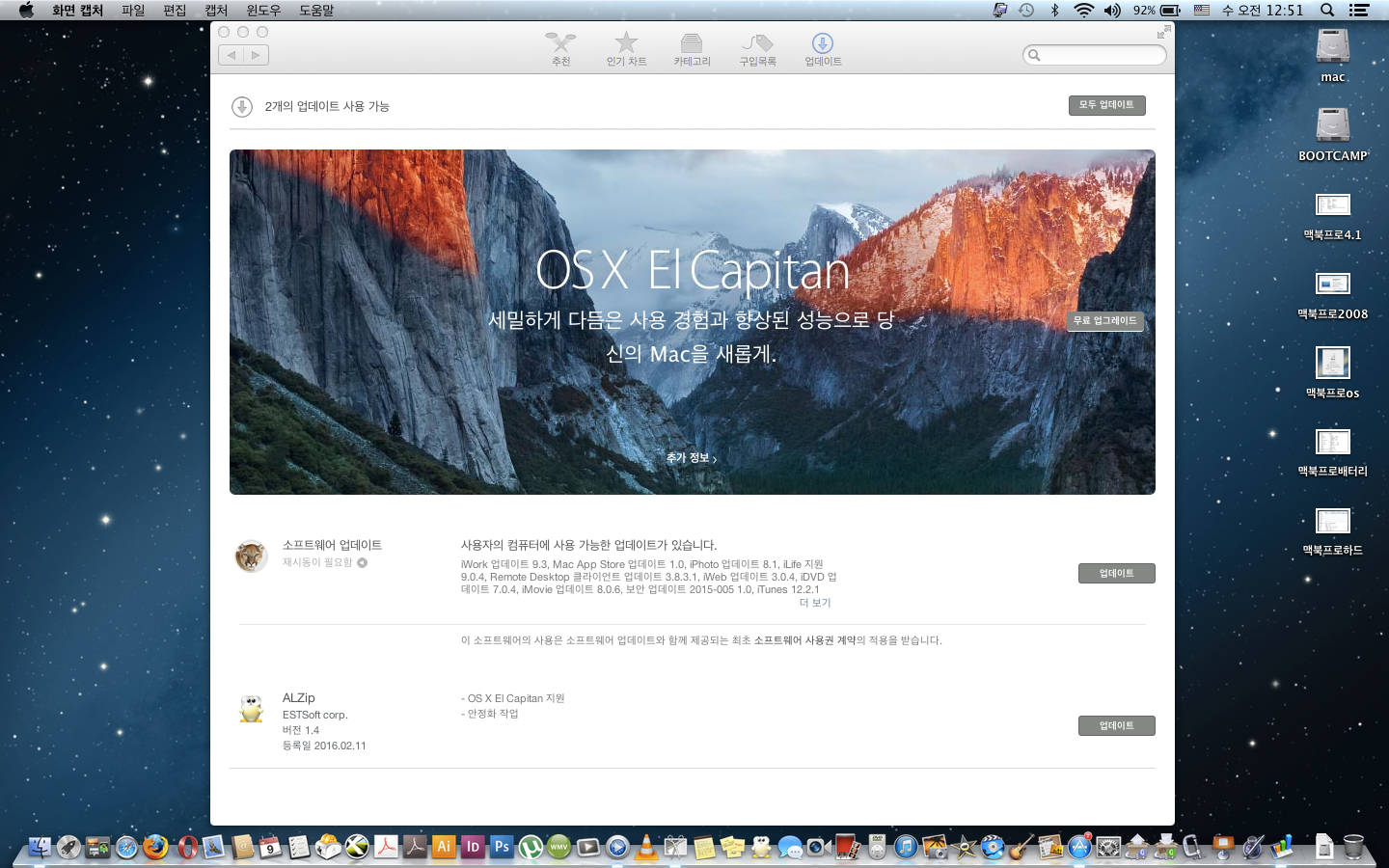Open 구입목록 (Purchased) tag icon

757,48
